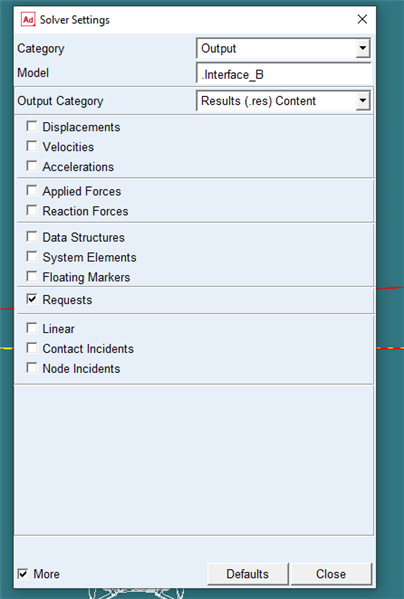404x599 pixels.
Task: Check the Accelerations option
Action: pyautogui.click(x=32, y=166)
